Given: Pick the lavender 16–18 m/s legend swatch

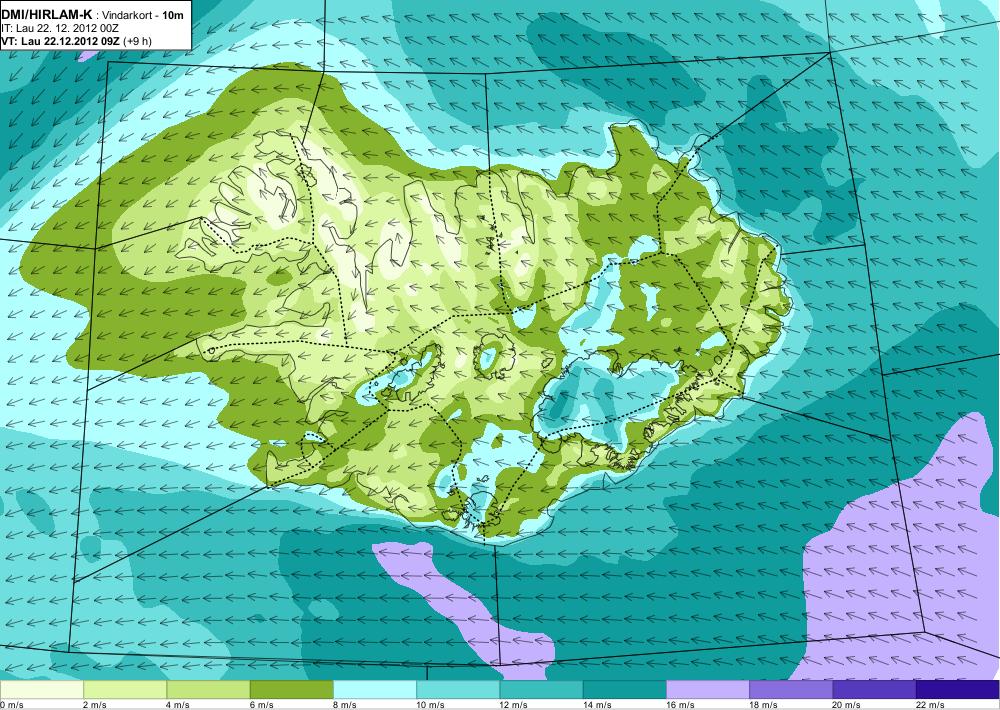Looking at the screenshot, I should click(x=708, y=690).
